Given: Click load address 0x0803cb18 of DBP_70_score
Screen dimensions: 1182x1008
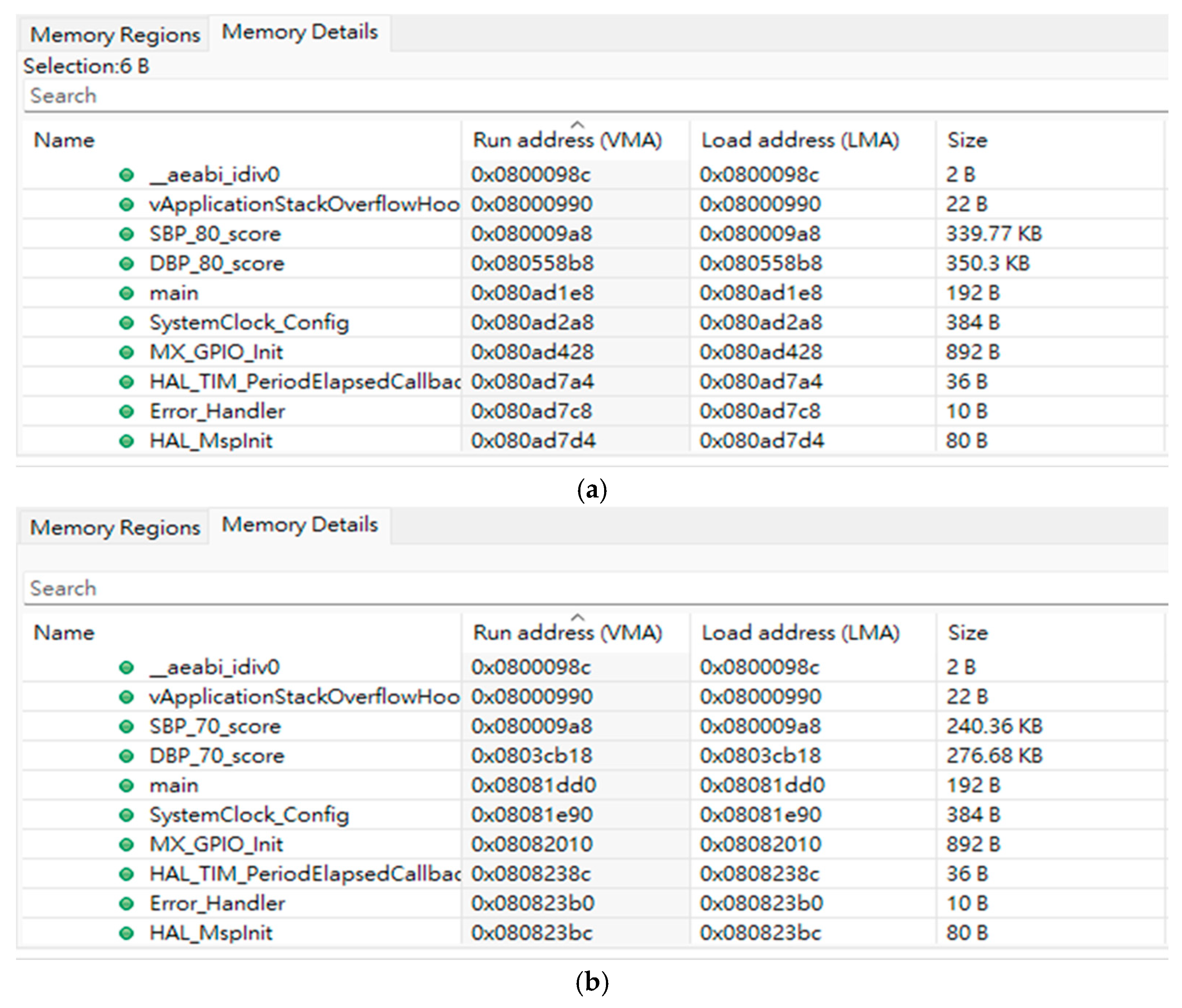Looking at the screenshot, I should point(760,756).
